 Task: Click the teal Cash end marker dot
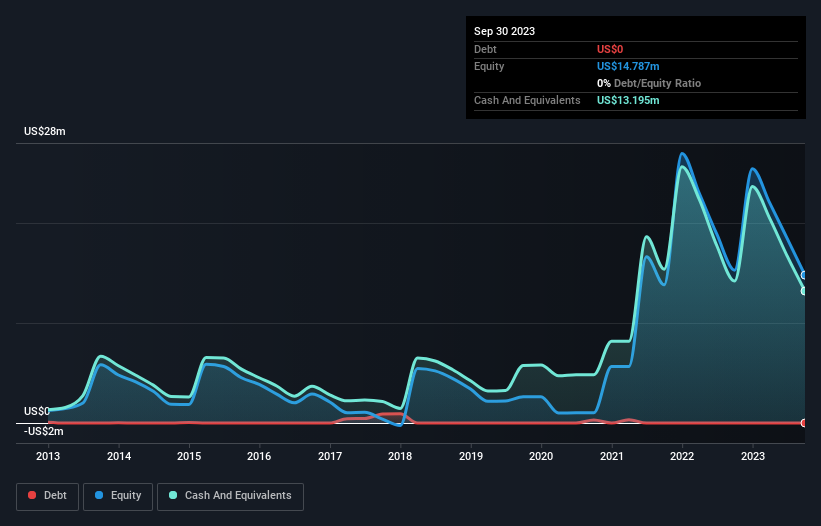(804, 290)
